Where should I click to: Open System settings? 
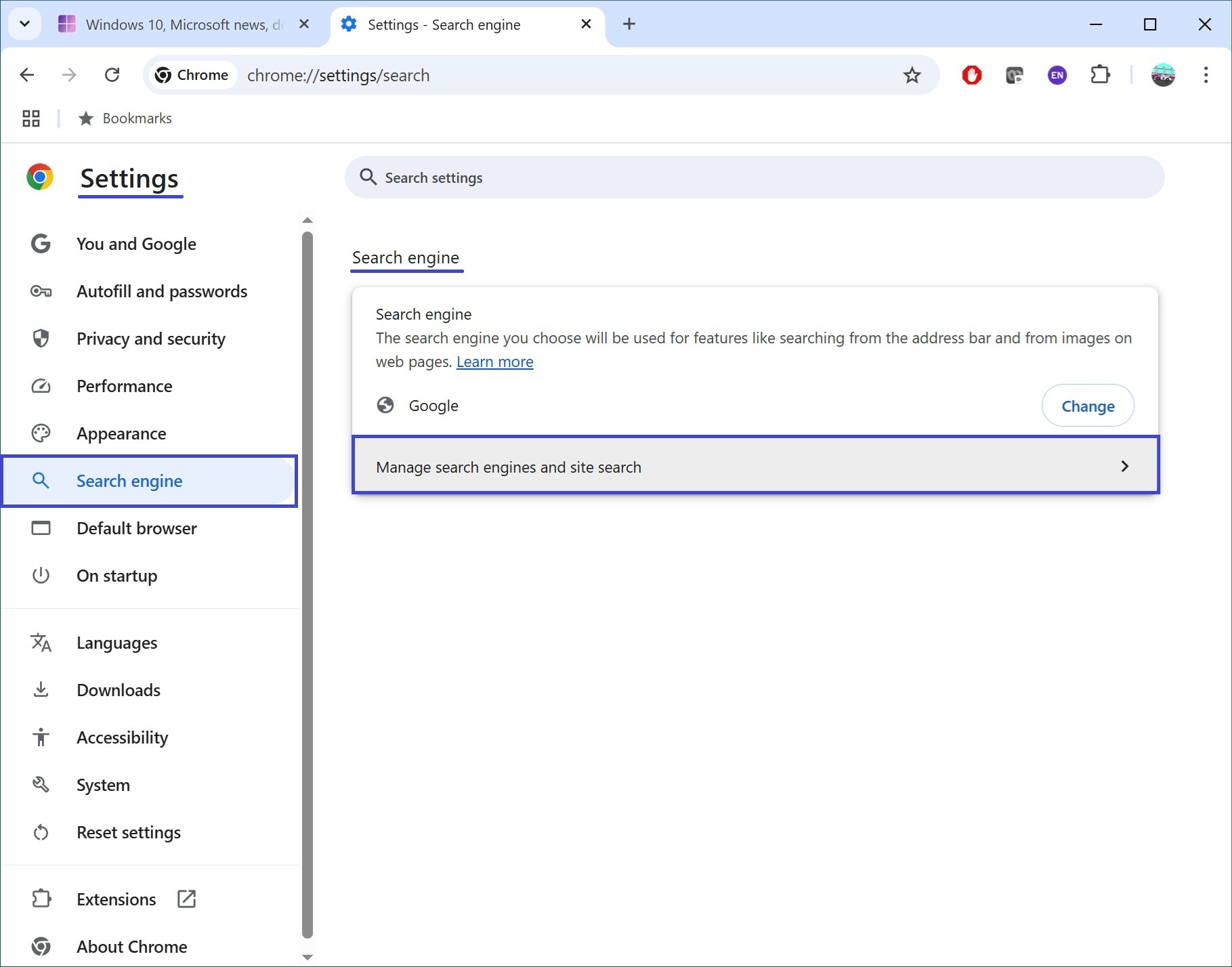coord(149,785)
